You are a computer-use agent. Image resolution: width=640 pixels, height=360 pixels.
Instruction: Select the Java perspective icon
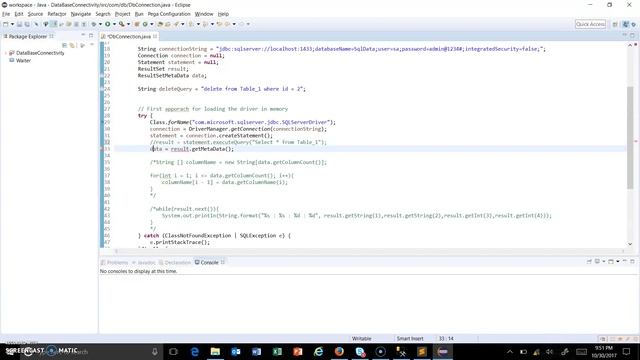625,24
